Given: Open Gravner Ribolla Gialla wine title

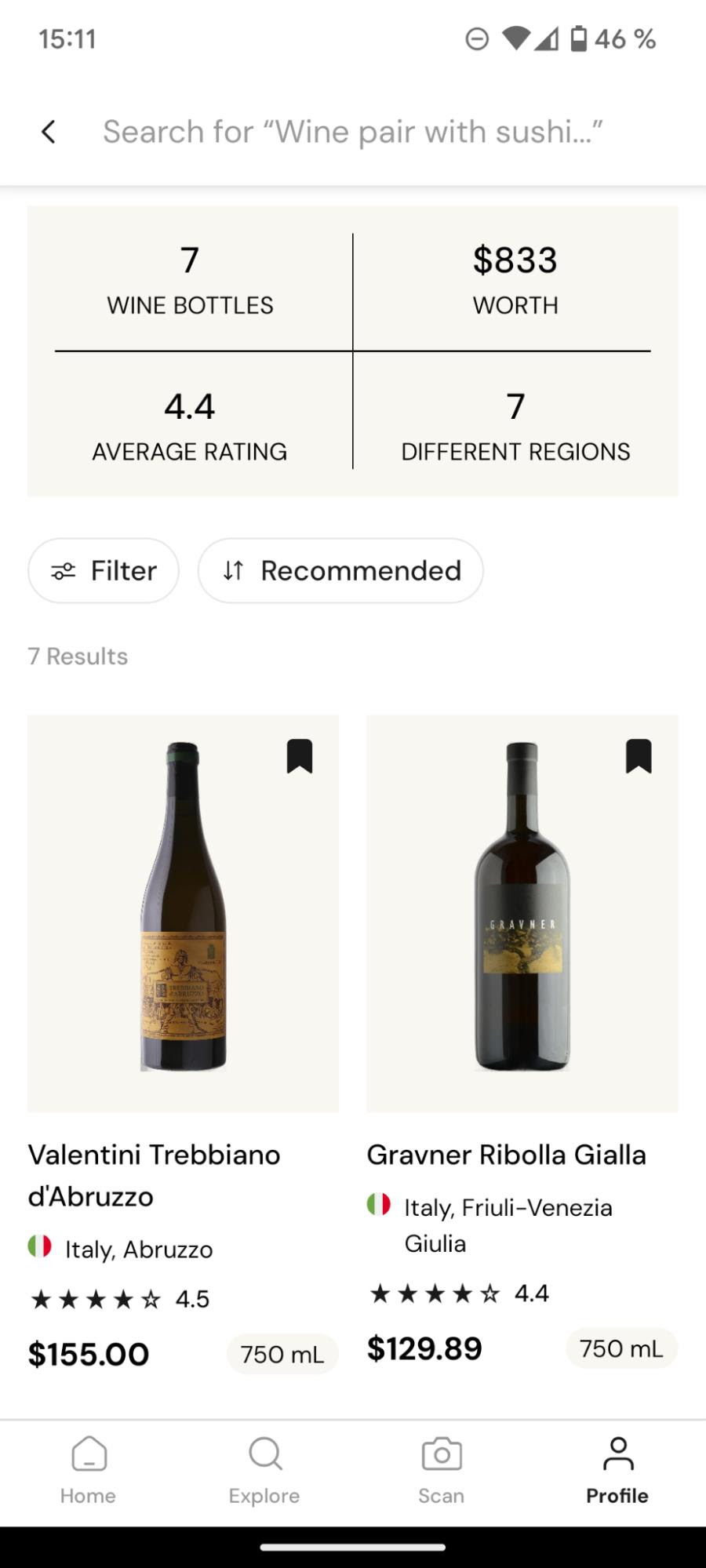Looking at the screenshot, I should pos(507,1155).
